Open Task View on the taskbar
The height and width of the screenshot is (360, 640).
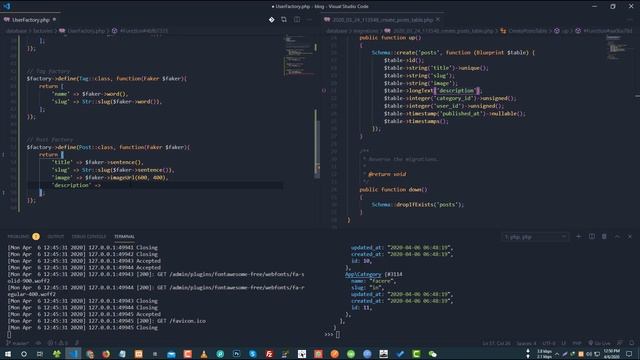coord(40,354)
